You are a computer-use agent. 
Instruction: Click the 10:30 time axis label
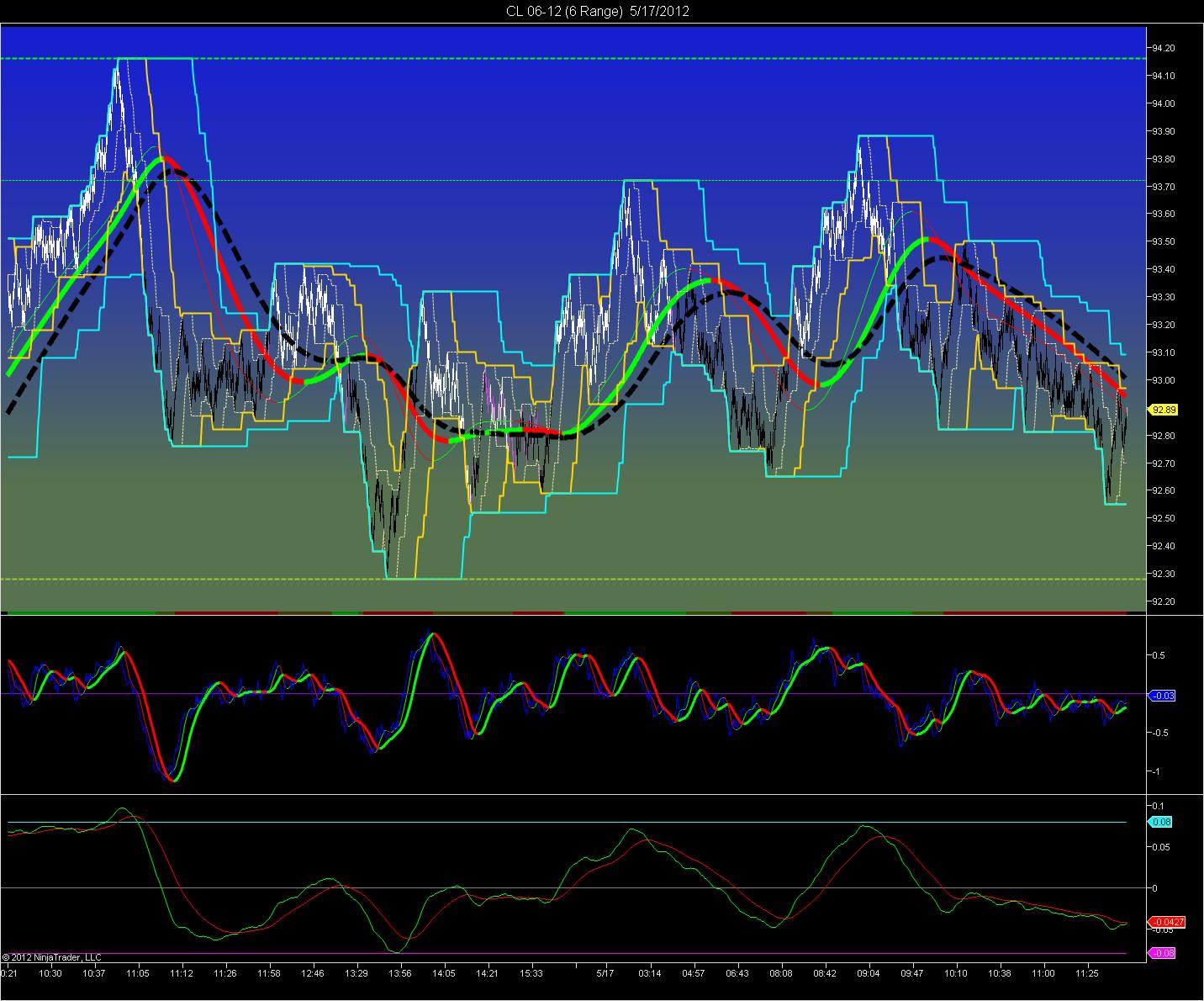coord(50,973)
